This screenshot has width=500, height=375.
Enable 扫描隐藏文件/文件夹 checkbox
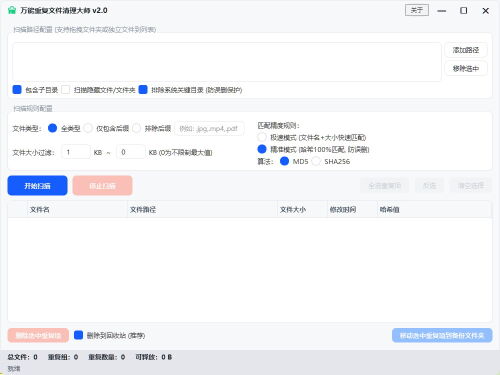pyautogui.click(x=66, y=90)
